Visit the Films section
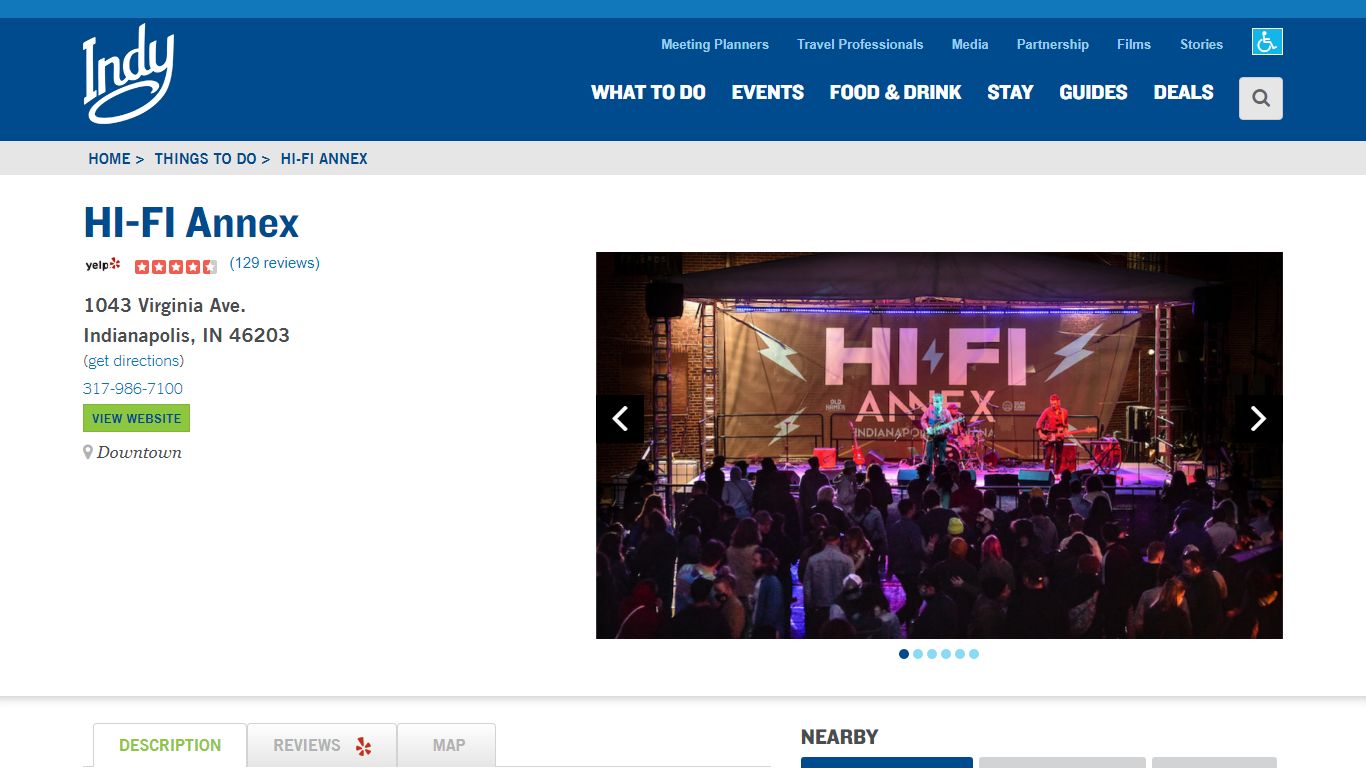1366x768 pixels. [1134, 44]
